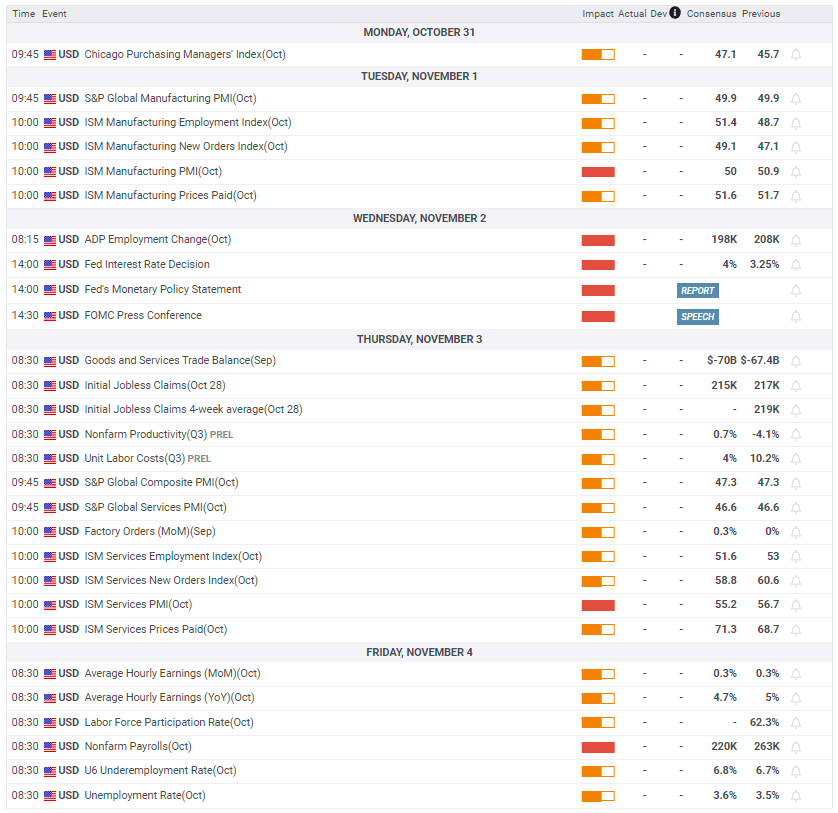838x813 pixels.
Task: Click previous value 10.2% for Unit Labor Costs
Action: (x=764, y=458)
